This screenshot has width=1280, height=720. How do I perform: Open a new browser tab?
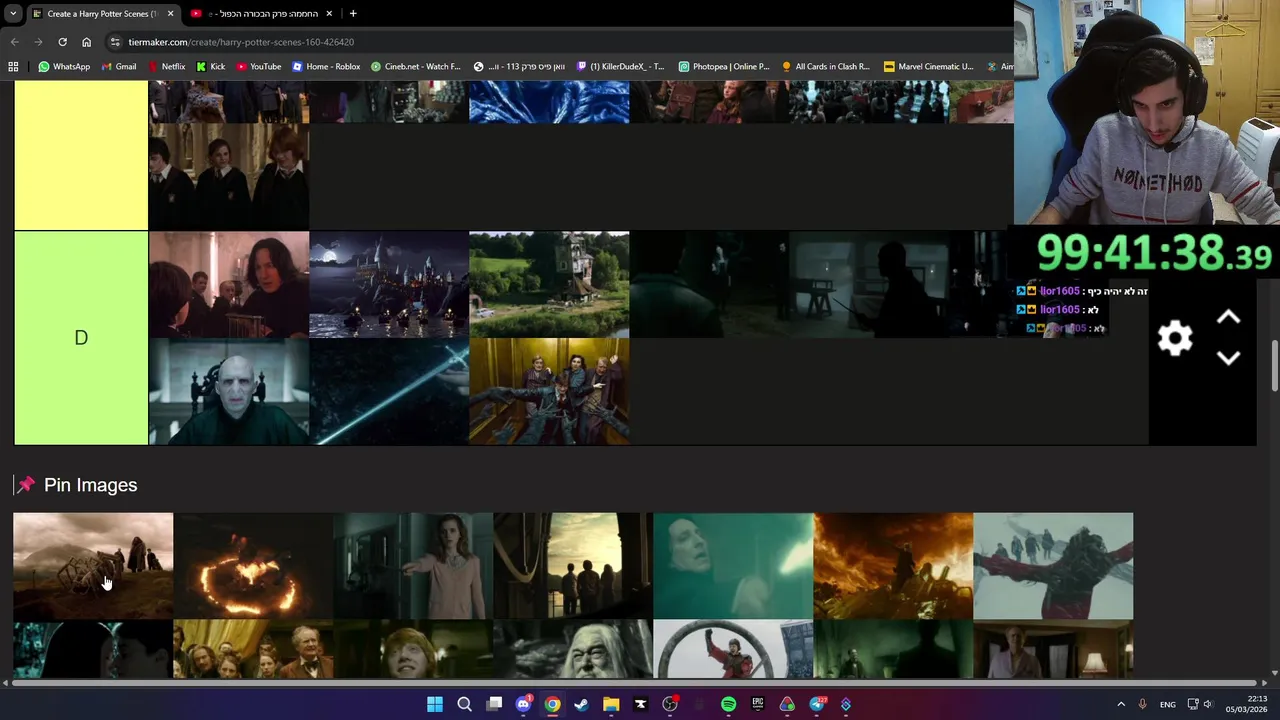353,14
